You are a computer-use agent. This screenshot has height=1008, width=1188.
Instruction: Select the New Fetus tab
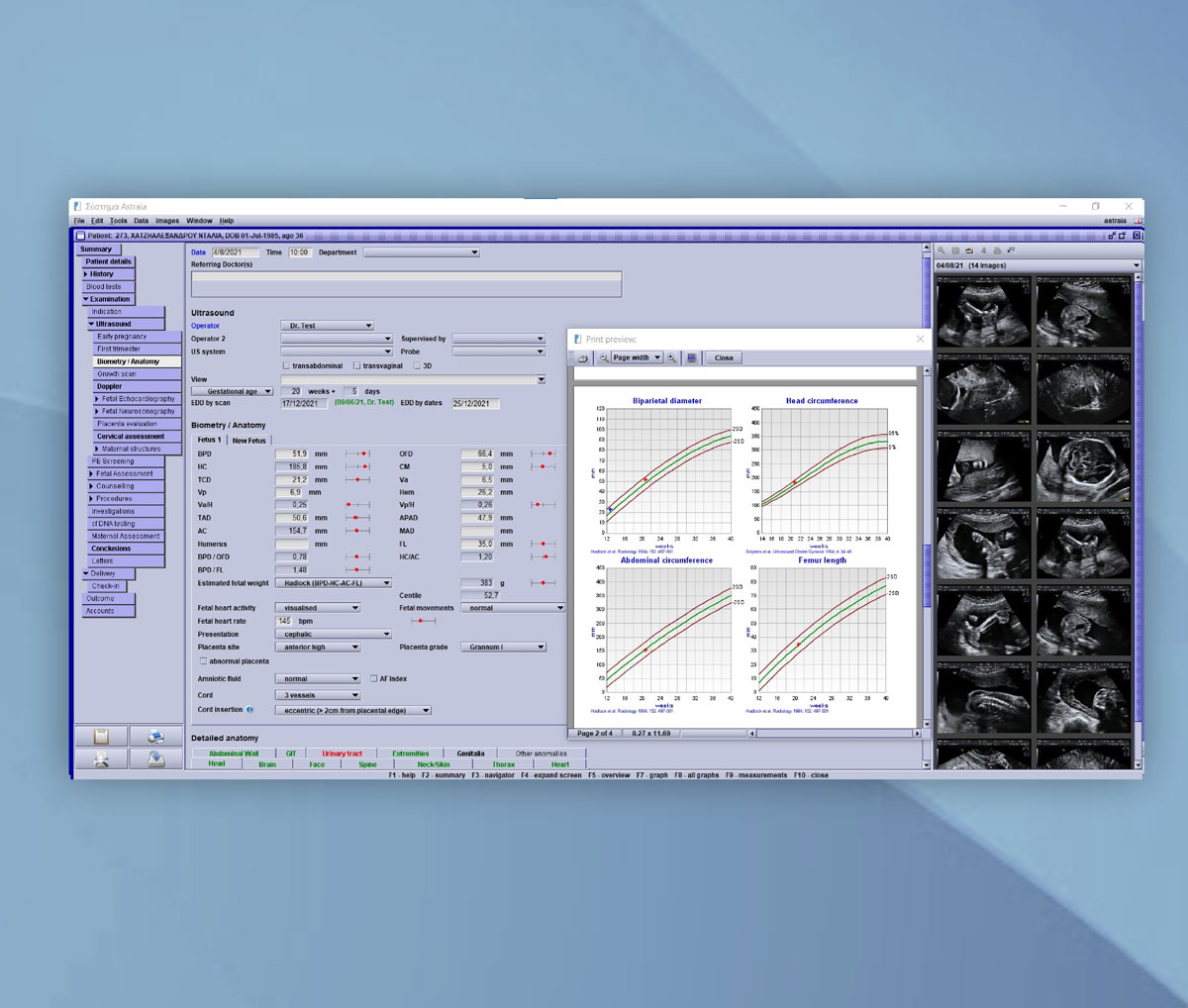(248, 441)
